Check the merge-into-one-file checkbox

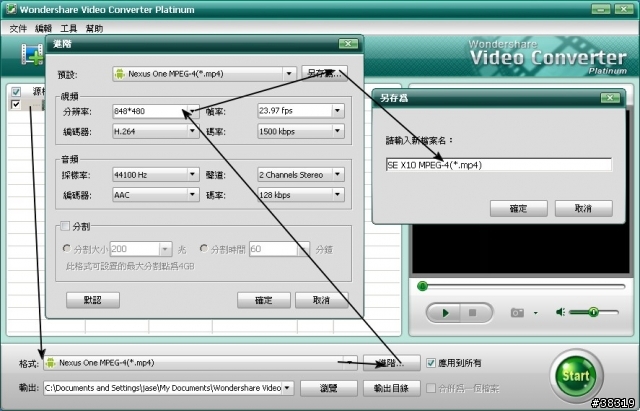click(x=431, y=388)
